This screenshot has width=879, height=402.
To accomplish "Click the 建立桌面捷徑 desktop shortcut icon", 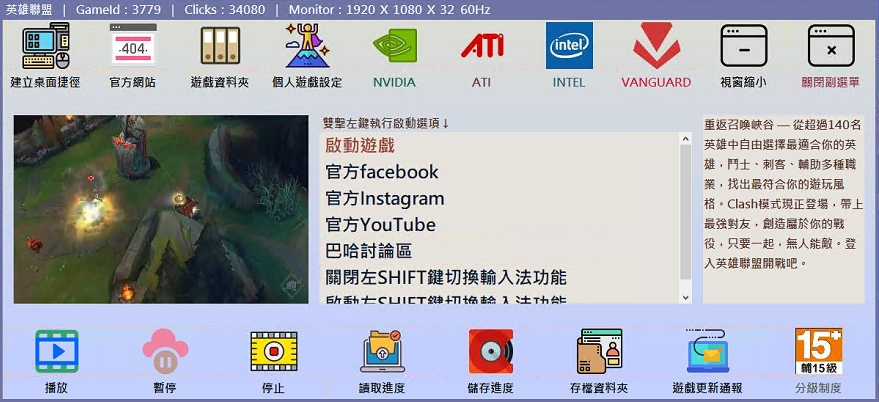I will click(x=46, y=46).
